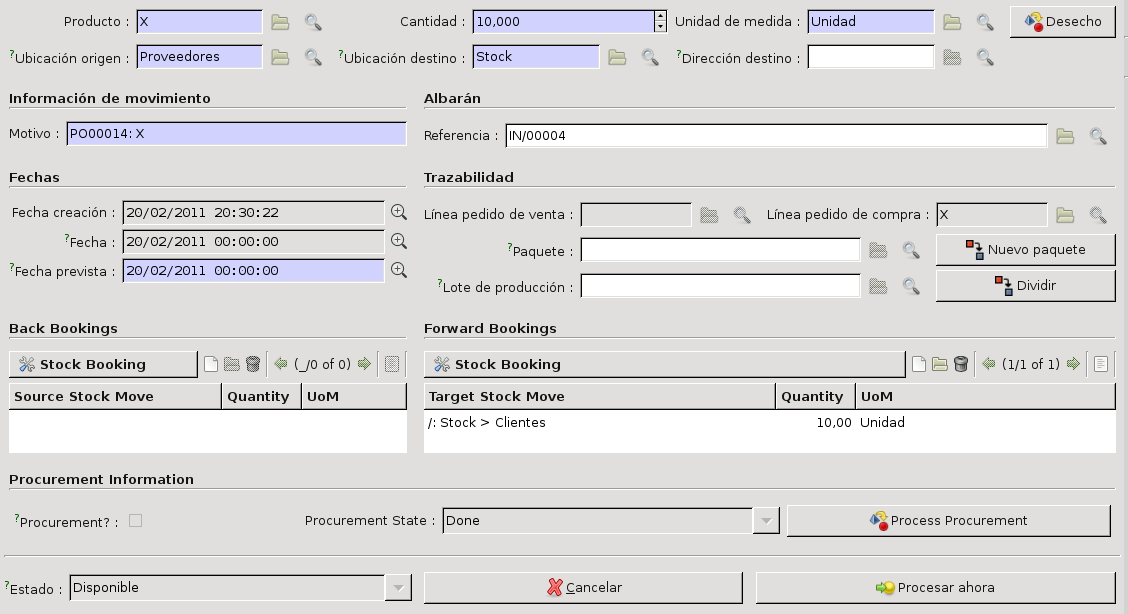Search icon beside Línea pedido de compra

1098,215
